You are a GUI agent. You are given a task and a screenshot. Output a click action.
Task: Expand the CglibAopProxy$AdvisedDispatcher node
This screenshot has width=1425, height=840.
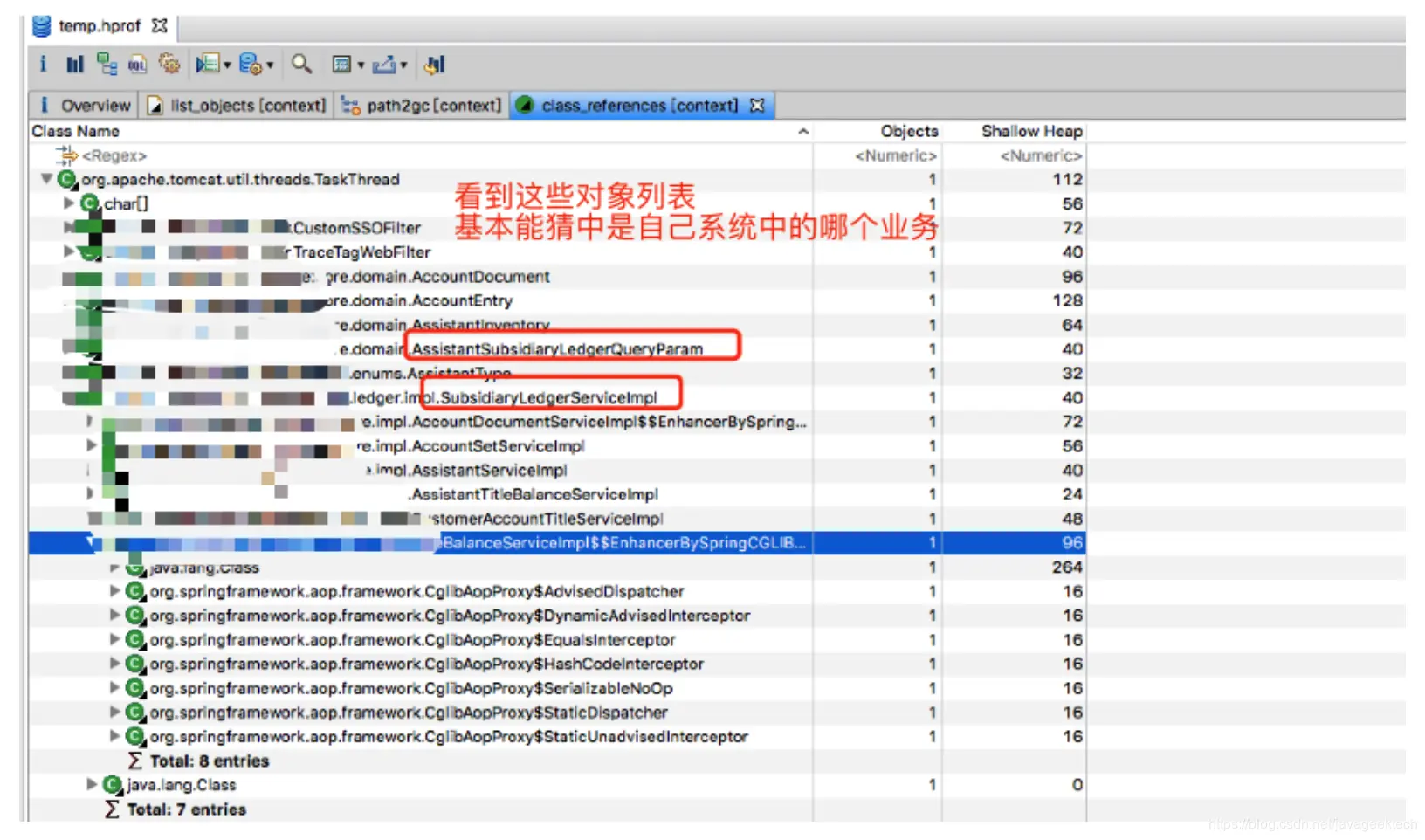click(114, 591)
